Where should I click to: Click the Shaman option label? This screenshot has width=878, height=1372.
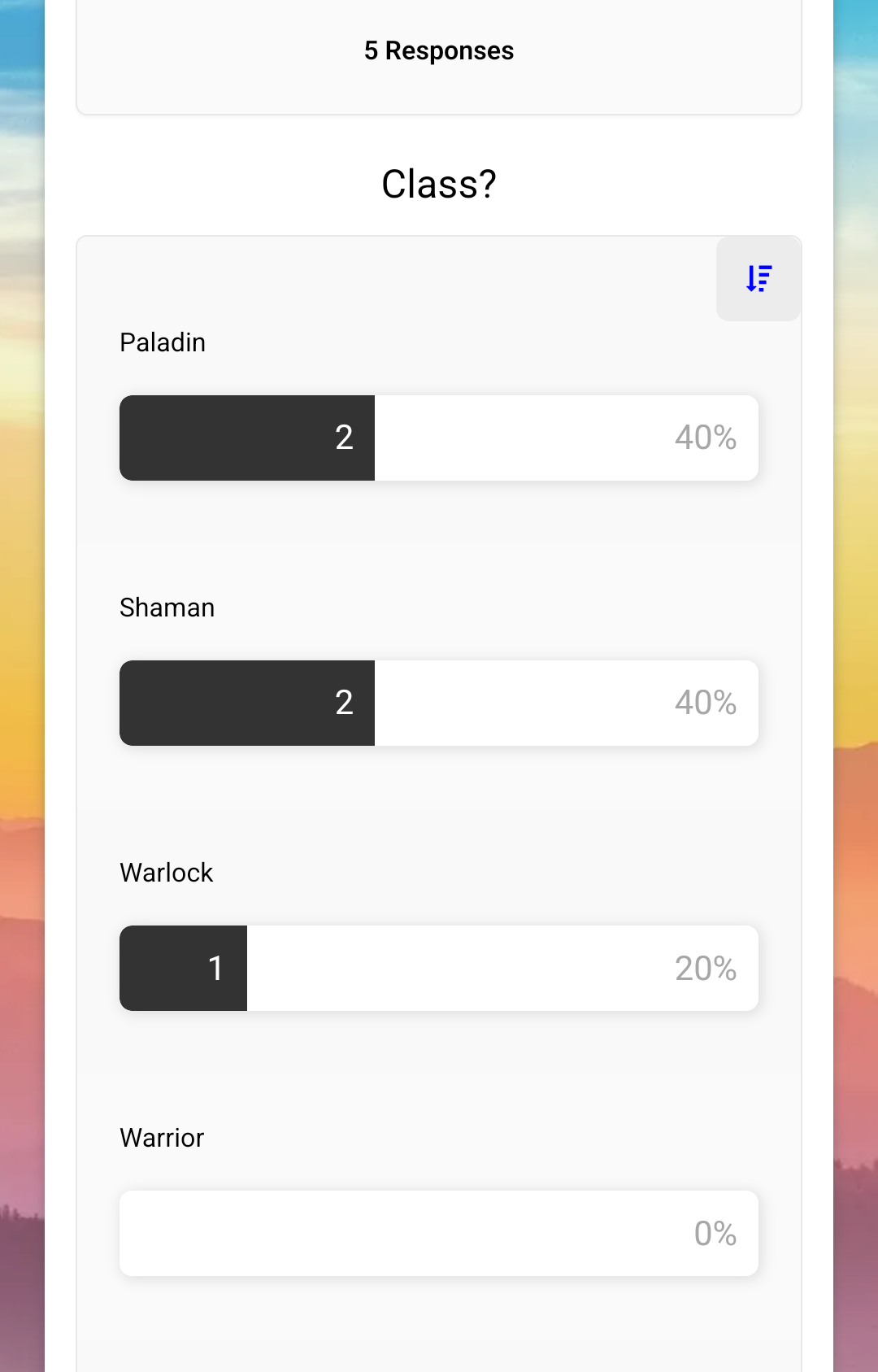[x=167, y=608]
